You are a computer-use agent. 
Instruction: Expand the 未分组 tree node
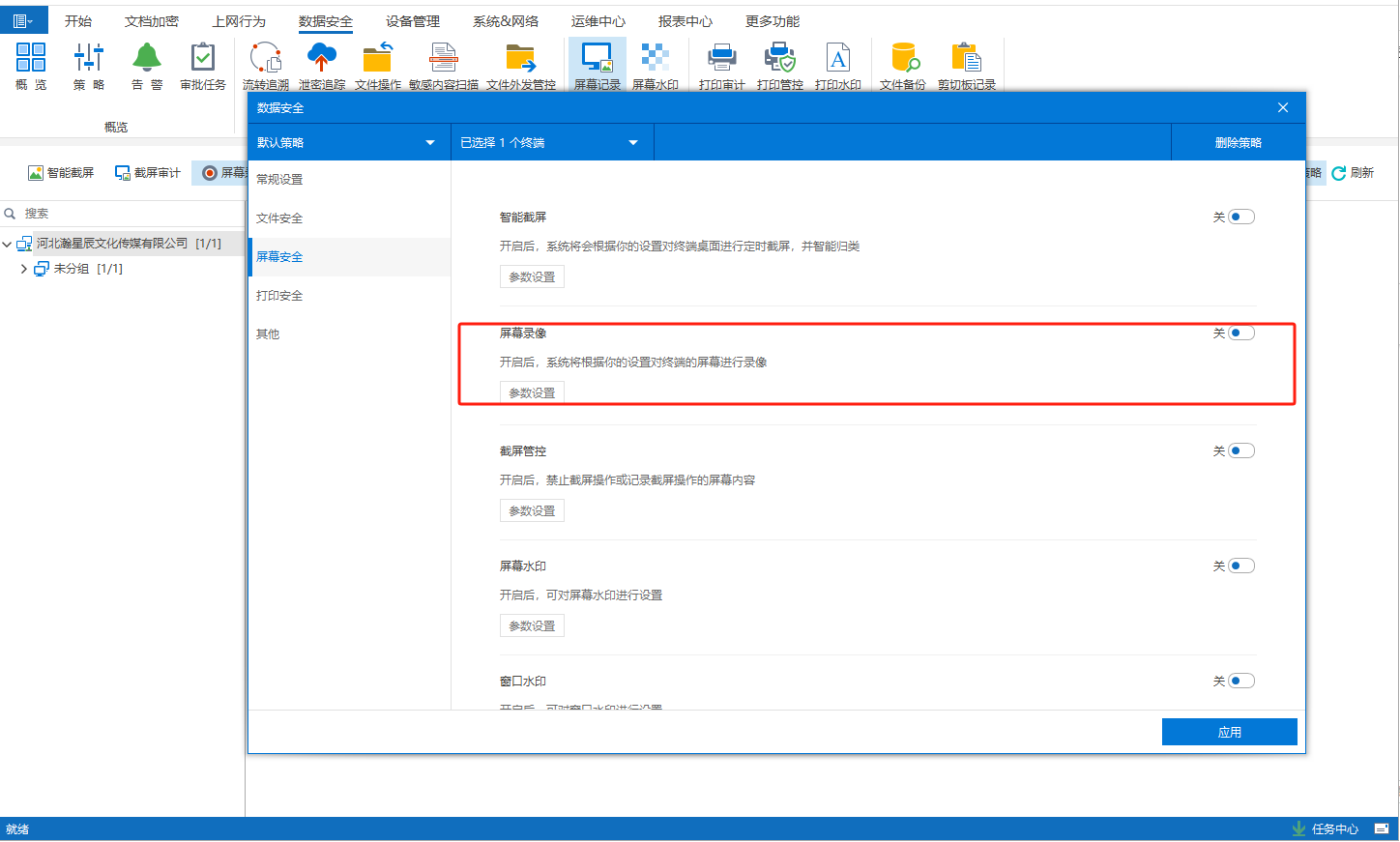coord(24,269)
